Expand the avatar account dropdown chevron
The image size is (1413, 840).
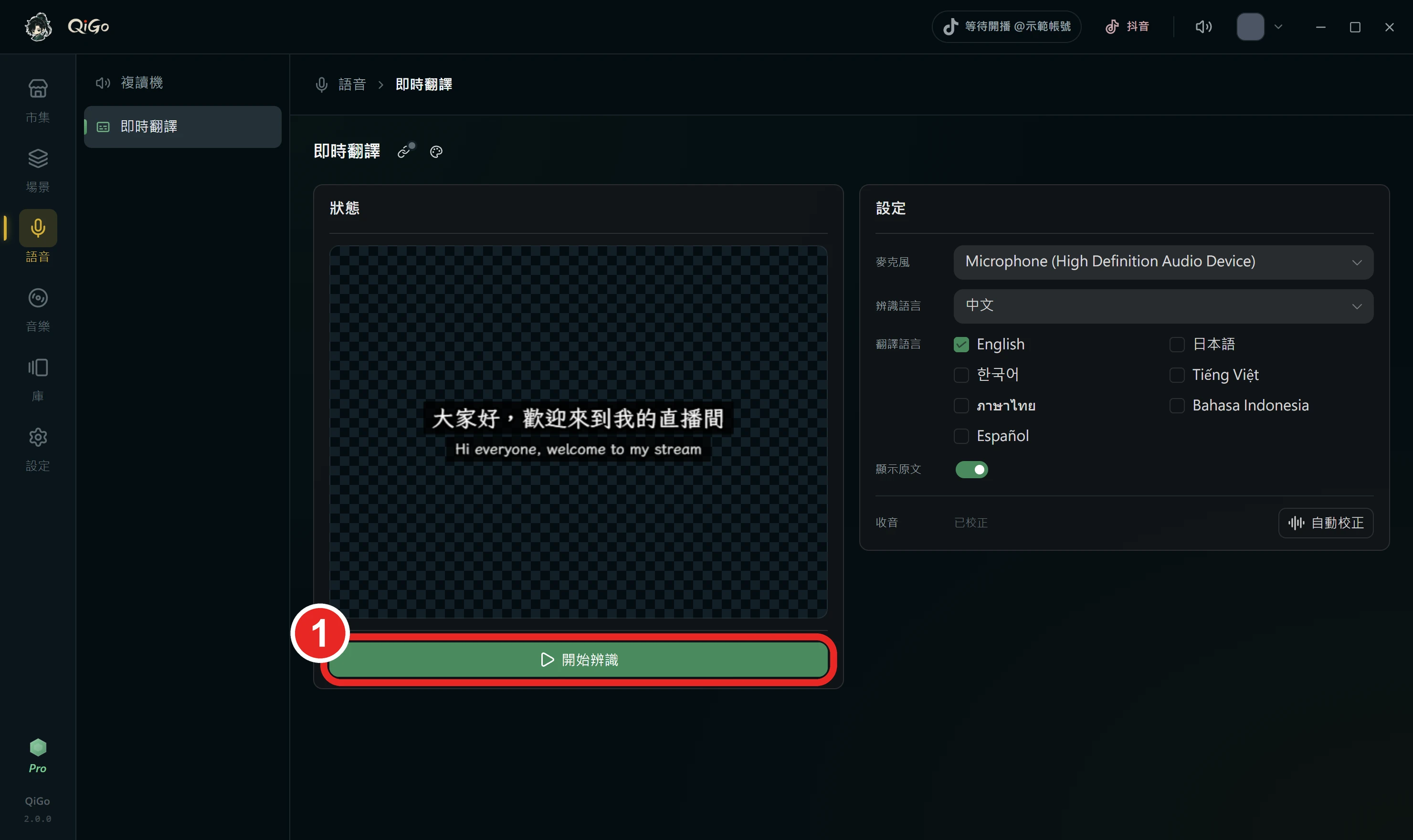[x=1278, y=27]
